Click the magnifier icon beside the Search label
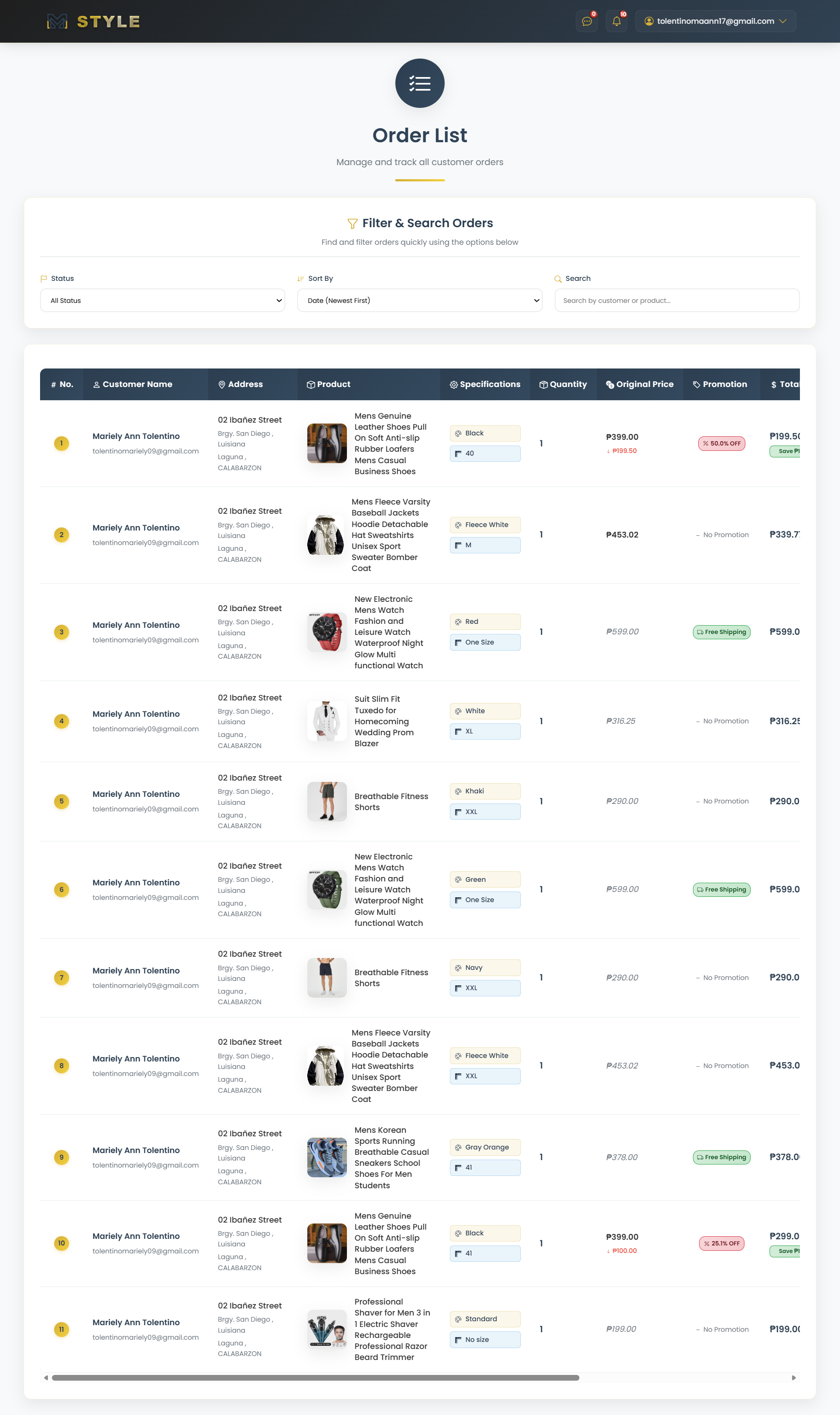The image size is (840, 1415). 559,278
